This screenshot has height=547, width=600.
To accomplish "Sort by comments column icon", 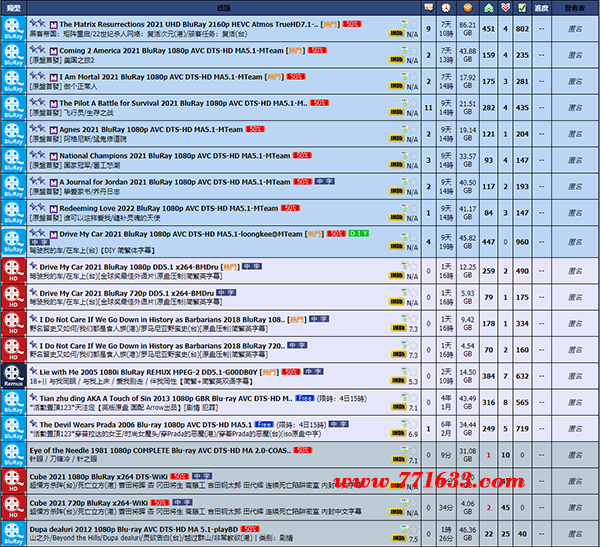I will click(429, 8).
